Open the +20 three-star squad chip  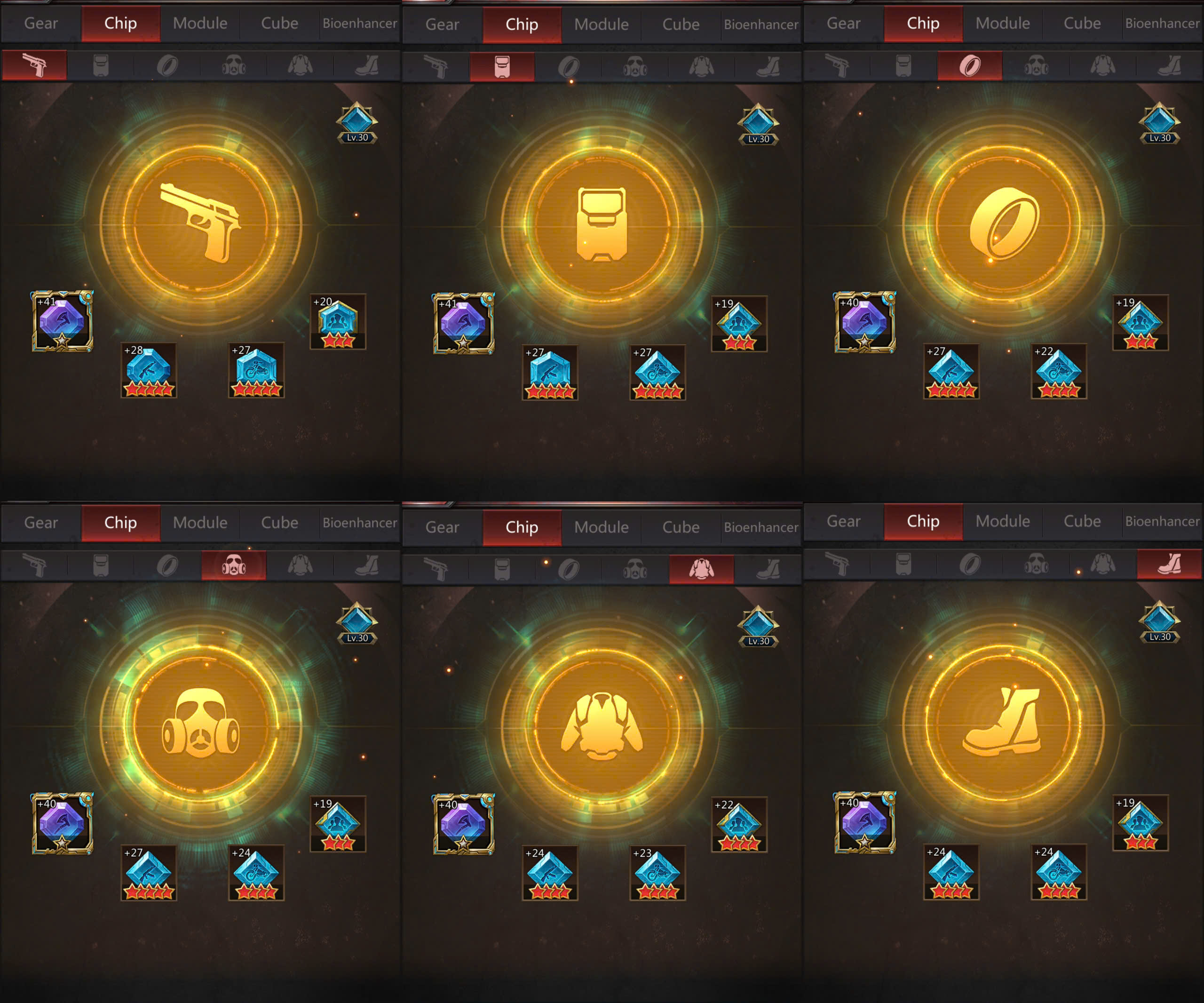338,322
